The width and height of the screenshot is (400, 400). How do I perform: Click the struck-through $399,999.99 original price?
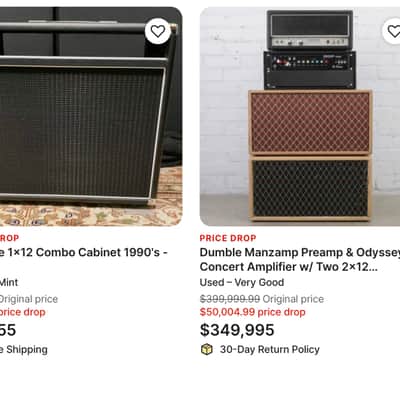[230, 299]
